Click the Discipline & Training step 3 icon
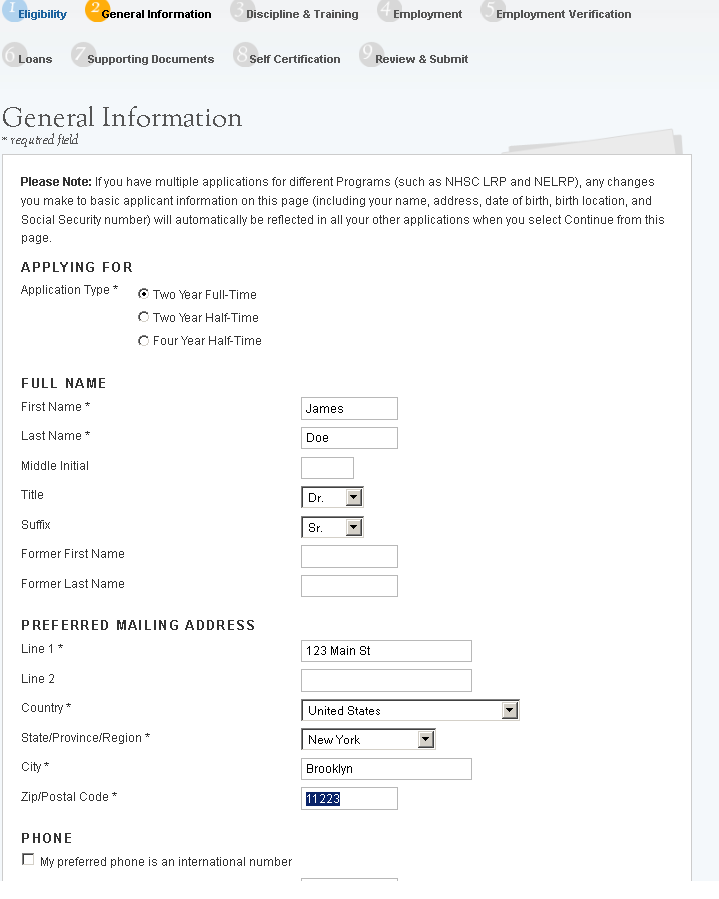 tap(240, 10)
